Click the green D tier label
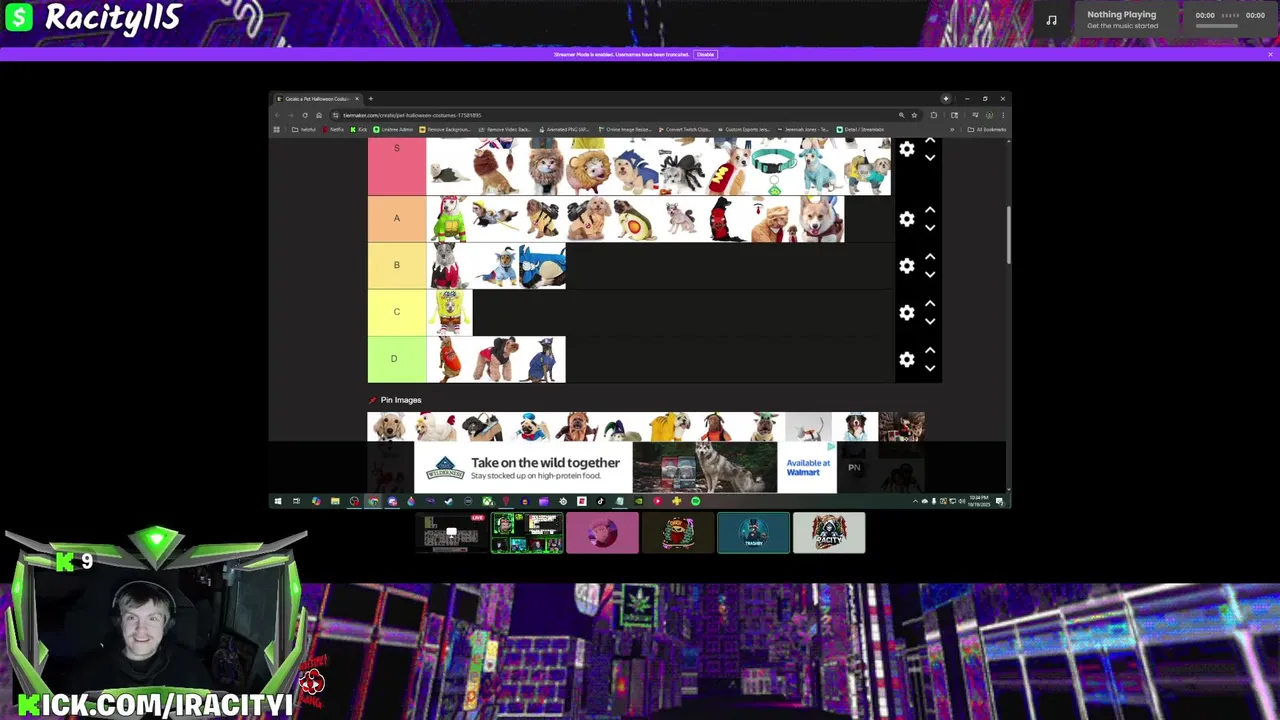The image size is (1280, 720). (x=397, y=360)
